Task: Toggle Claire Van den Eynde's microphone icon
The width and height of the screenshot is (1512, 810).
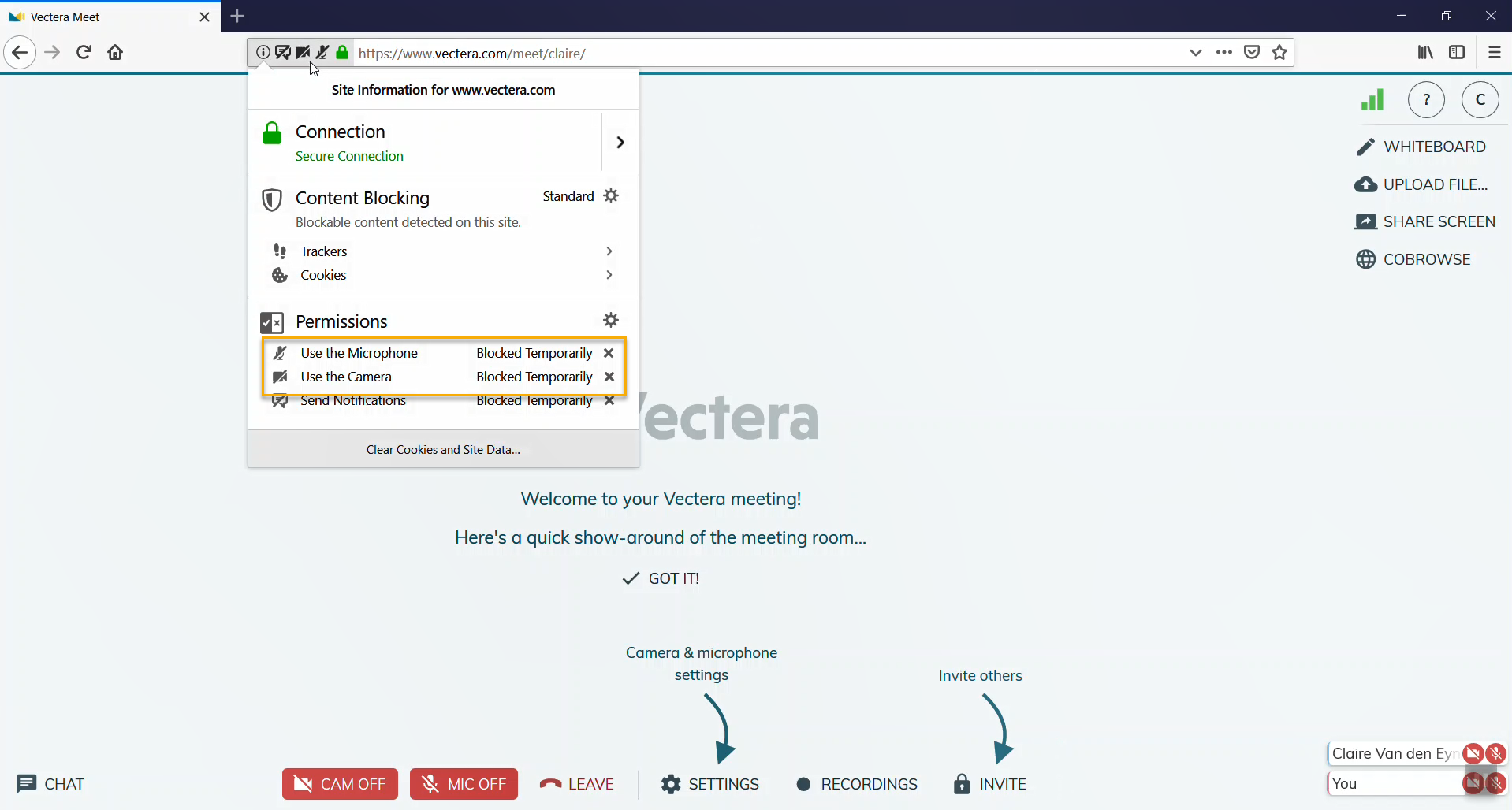Action: click(1495, 754)
